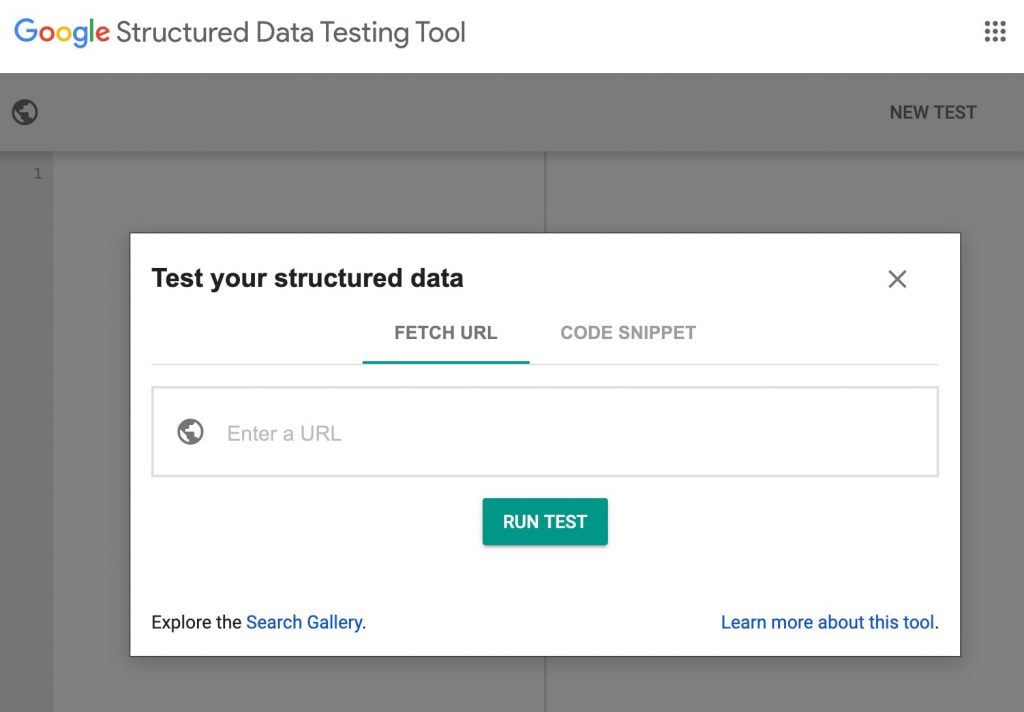Open the Search Gallery link
This screenshot has height=712, width=1024.
tap(304, 621)
